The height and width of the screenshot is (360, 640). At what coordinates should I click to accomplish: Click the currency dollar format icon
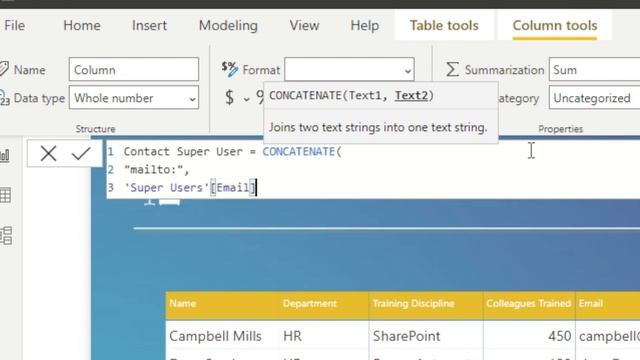pyautogui.click(x=229, y=98)
